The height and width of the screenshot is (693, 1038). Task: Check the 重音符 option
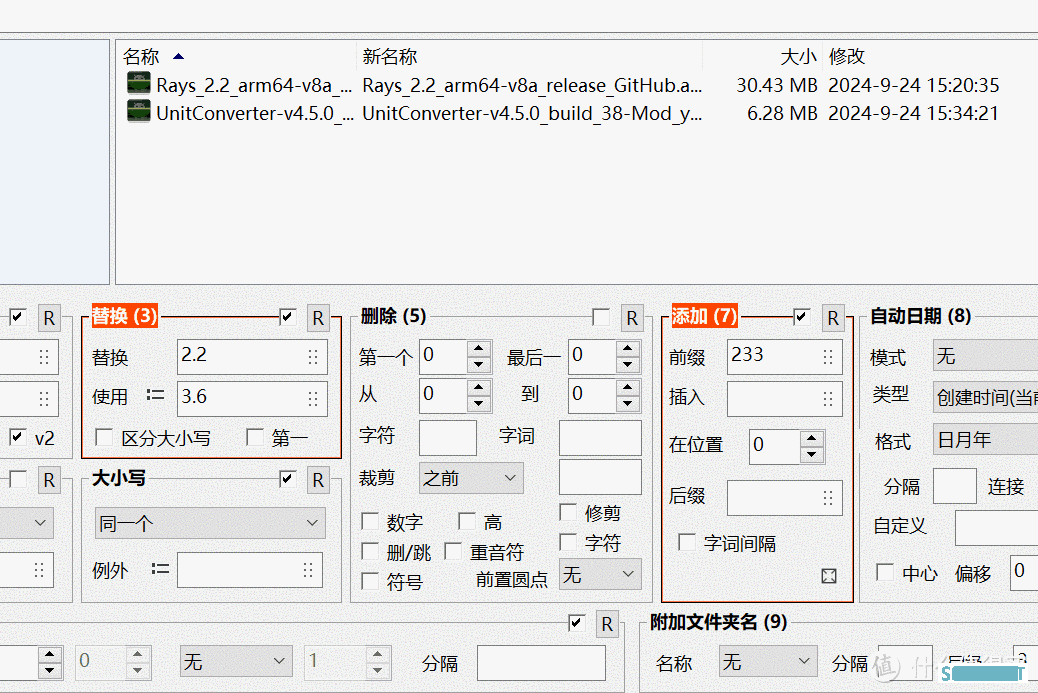(453, 551)
